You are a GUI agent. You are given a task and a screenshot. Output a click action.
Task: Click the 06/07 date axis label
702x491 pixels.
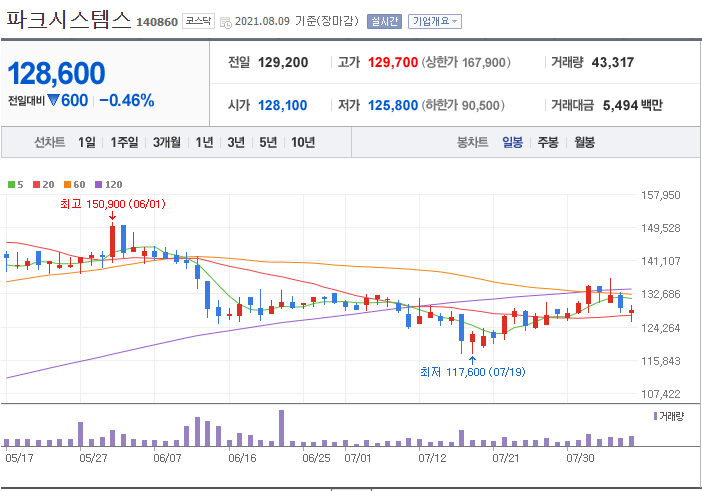click(x=167, y=458)
